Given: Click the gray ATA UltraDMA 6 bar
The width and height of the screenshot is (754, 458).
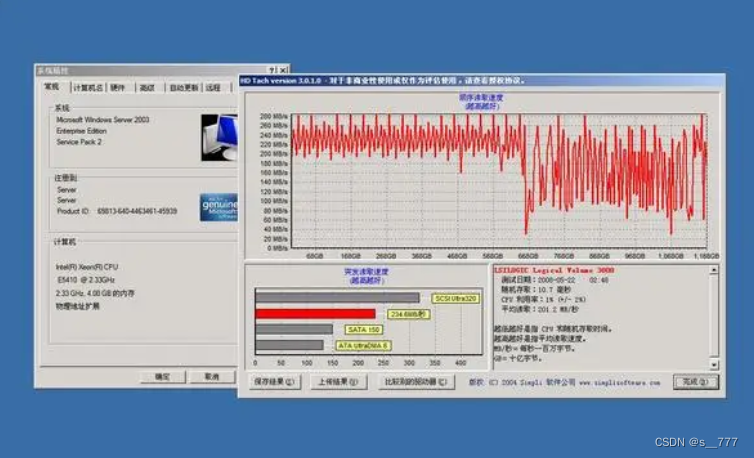Looking at the screenshot, I should 289,345.
